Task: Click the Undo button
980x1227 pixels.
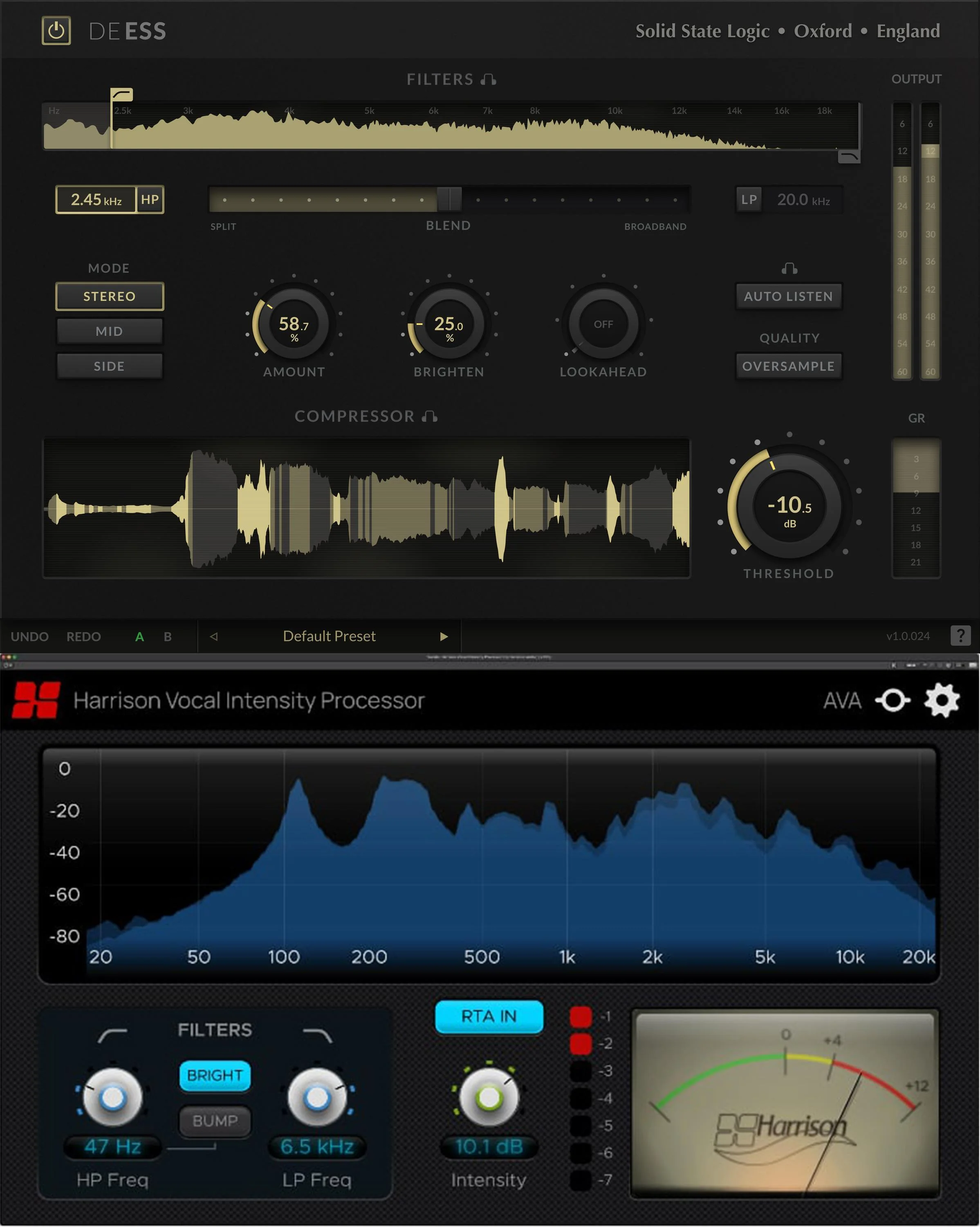Action: point(29,637)
